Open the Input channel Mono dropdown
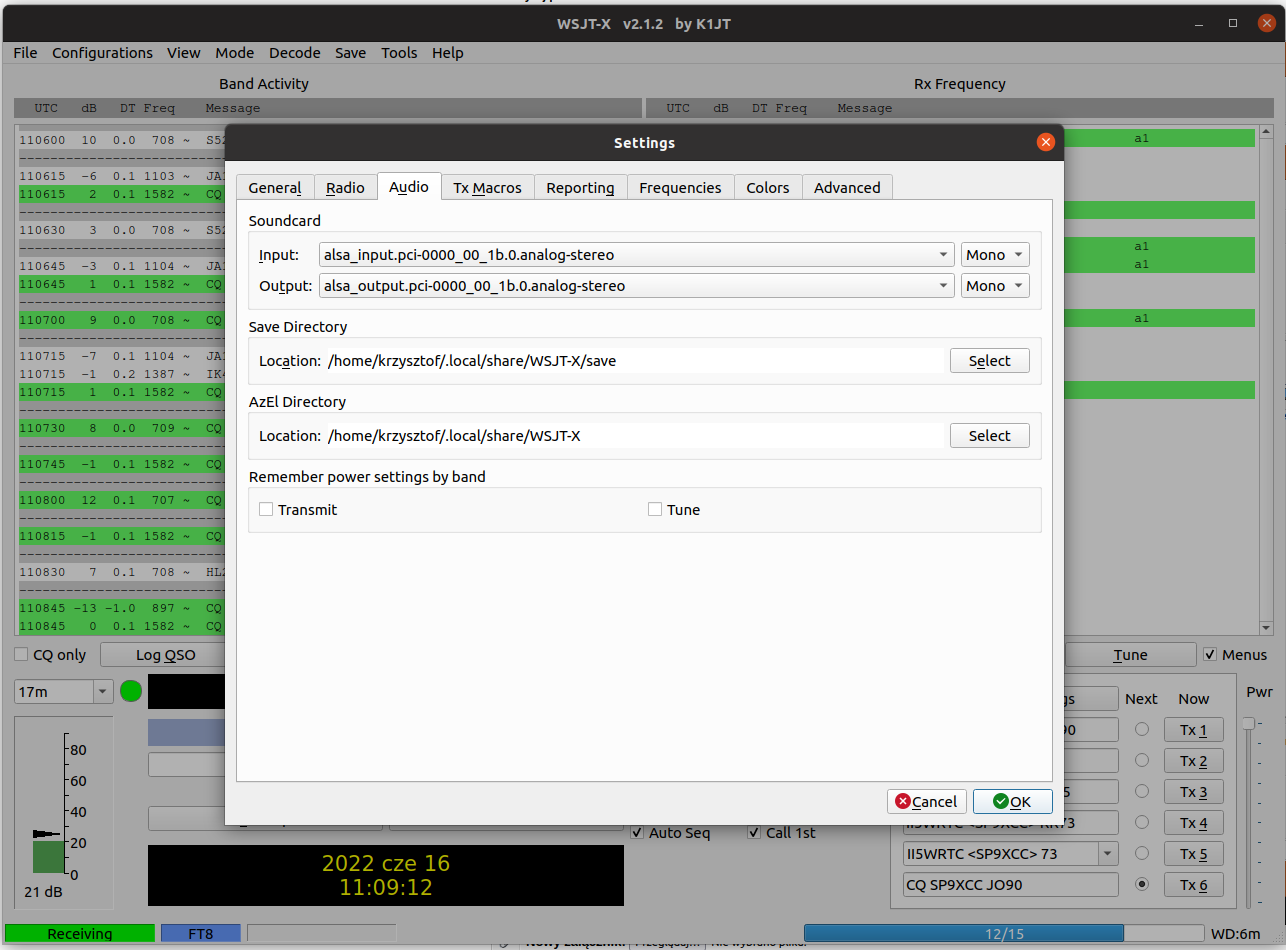The image size is (1286, 950). 994,255
